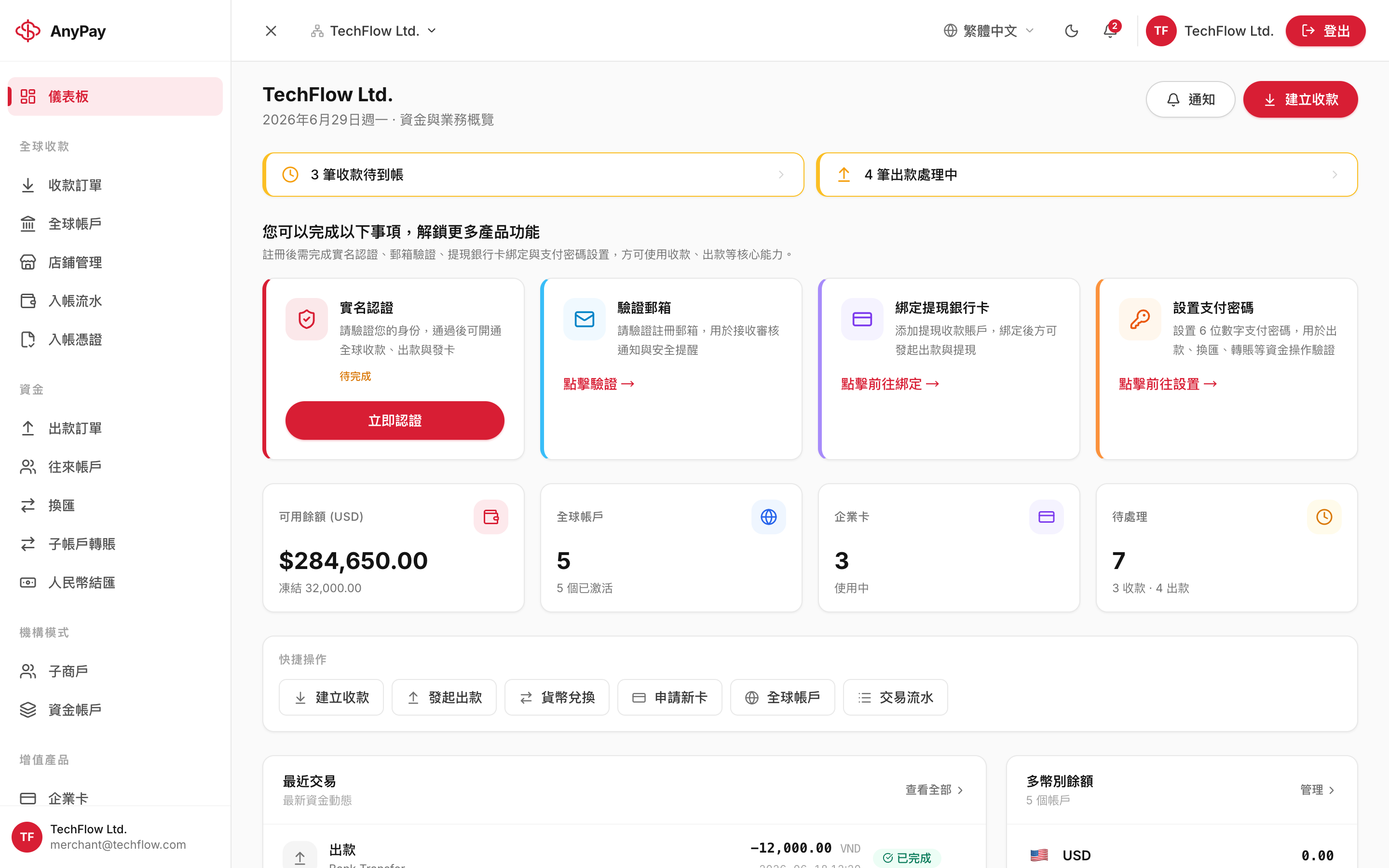Open the 4 筆出款處理中 alert banner
The width and height of the screenshot is (1389, 868).
[x=1087, y=175]
